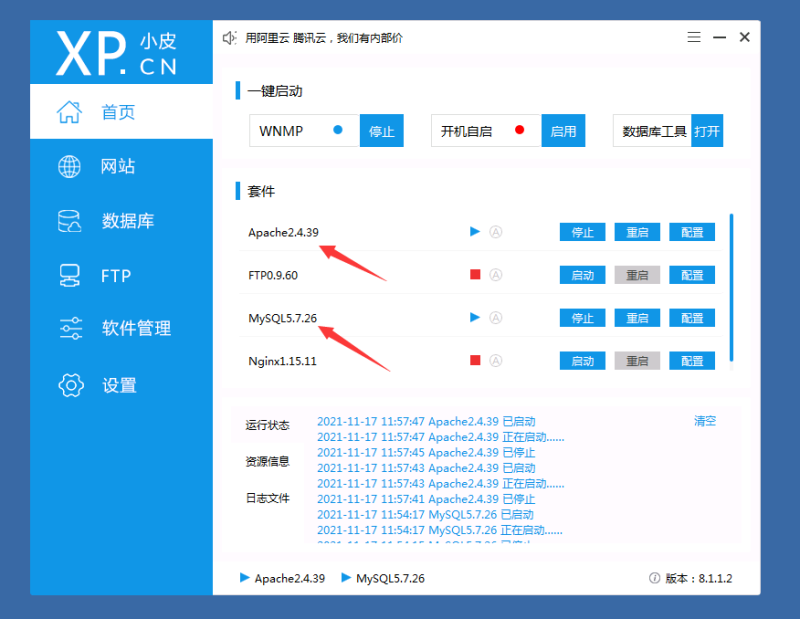This screenshot has height=619, width=800.
Task: Select the MySQL5.7.26 suite name
Action: 283,318
